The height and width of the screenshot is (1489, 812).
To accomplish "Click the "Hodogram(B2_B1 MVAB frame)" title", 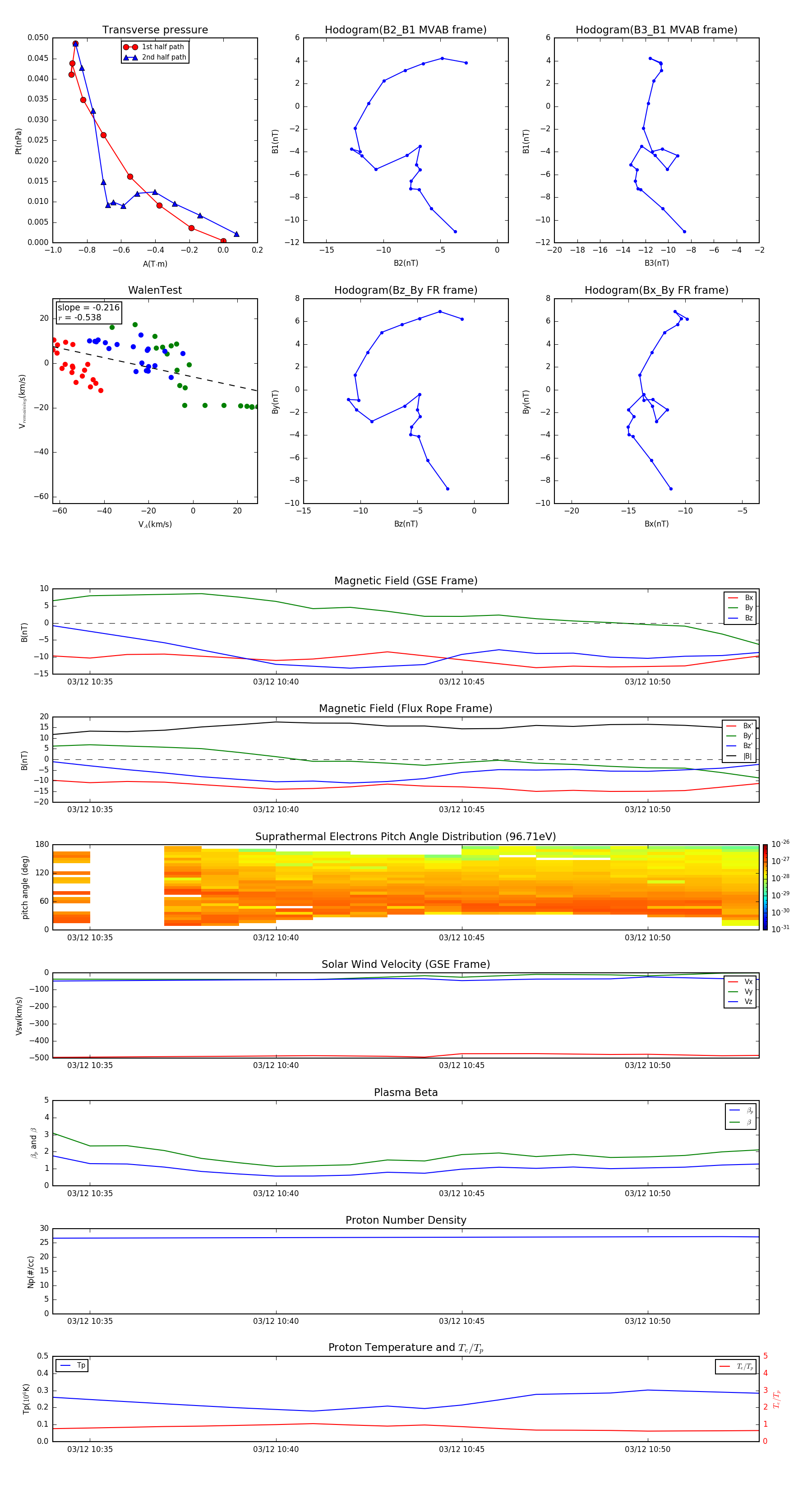I will [406, 30].
